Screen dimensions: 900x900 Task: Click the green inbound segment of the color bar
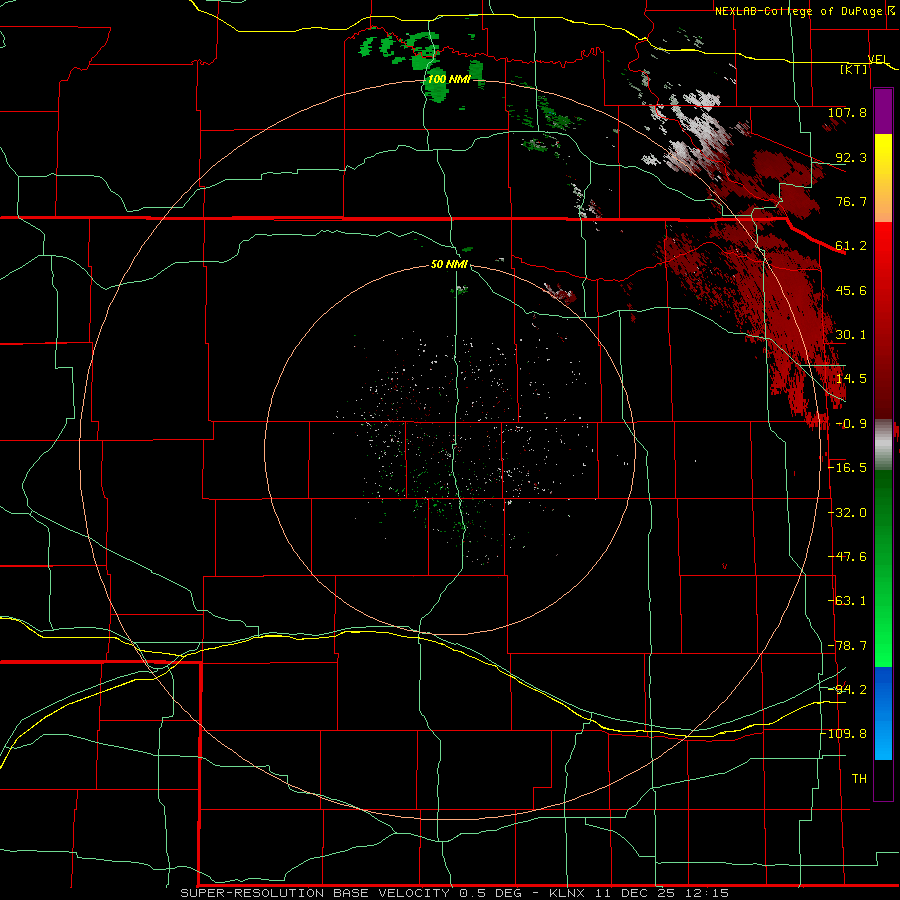883,568
